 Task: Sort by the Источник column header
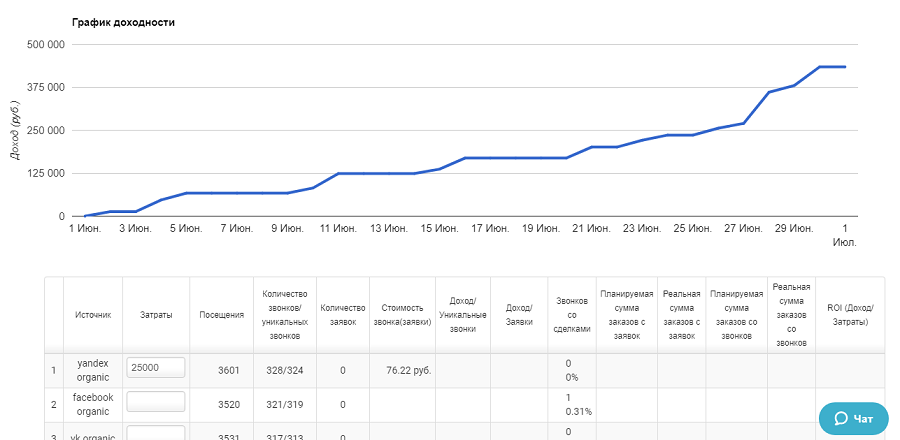(x=93, y=315)
